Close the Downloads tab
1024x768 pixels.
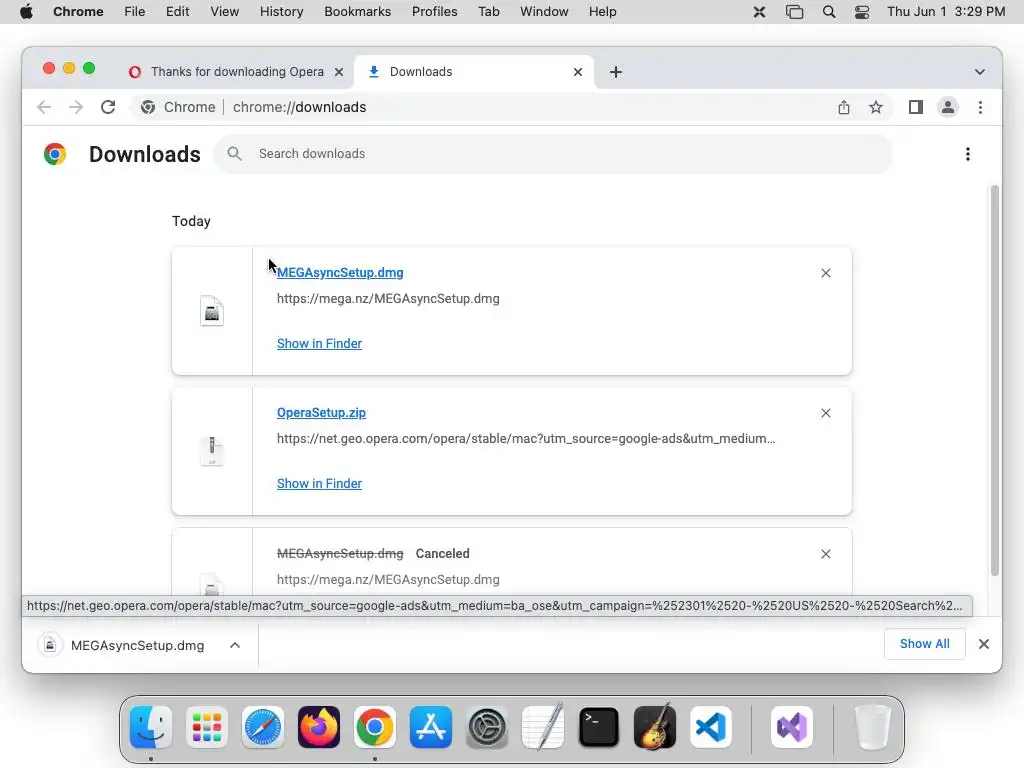tap(578, 72)
